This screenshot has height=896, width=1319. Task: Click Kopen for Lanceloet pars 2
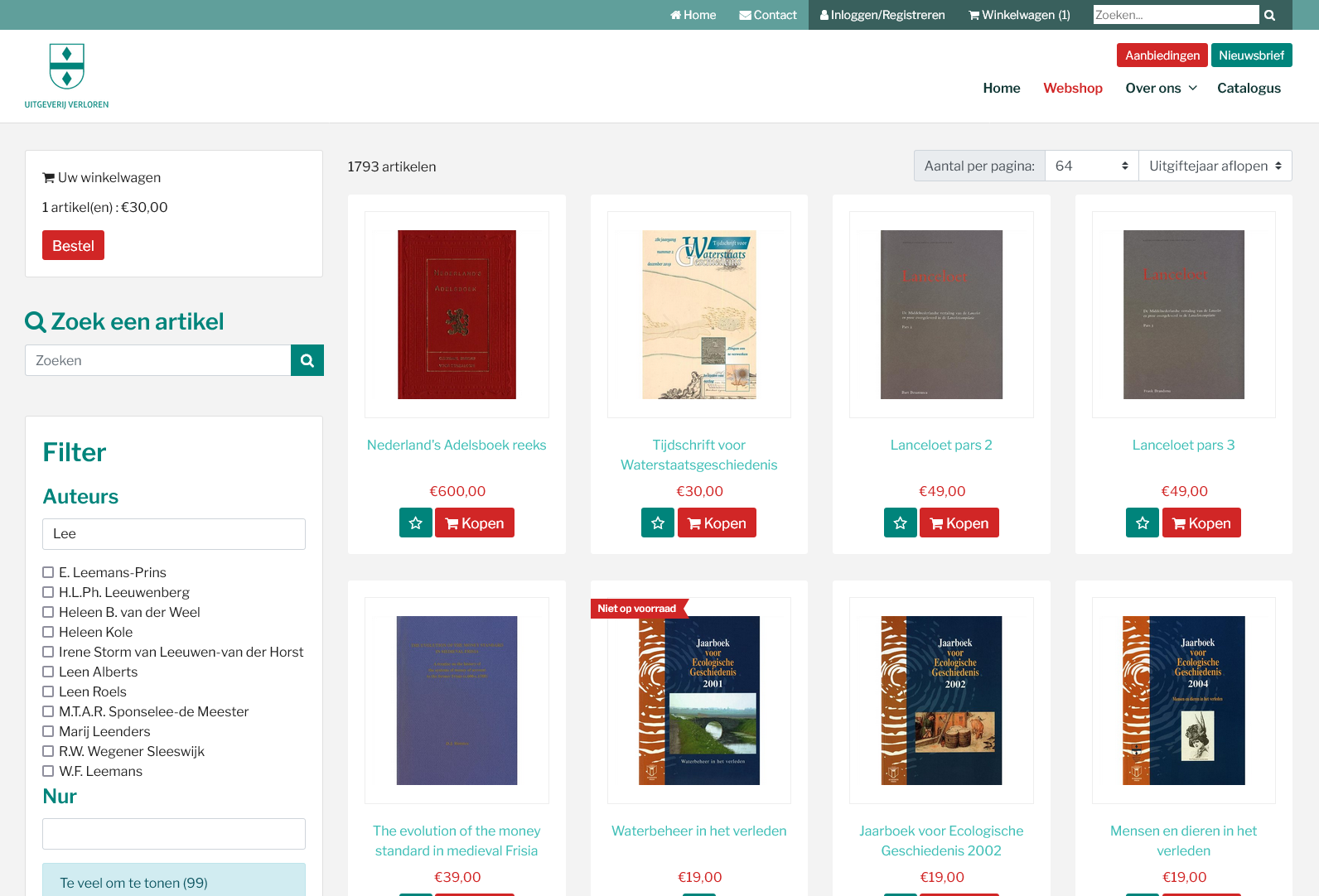[x=959, y=523]
